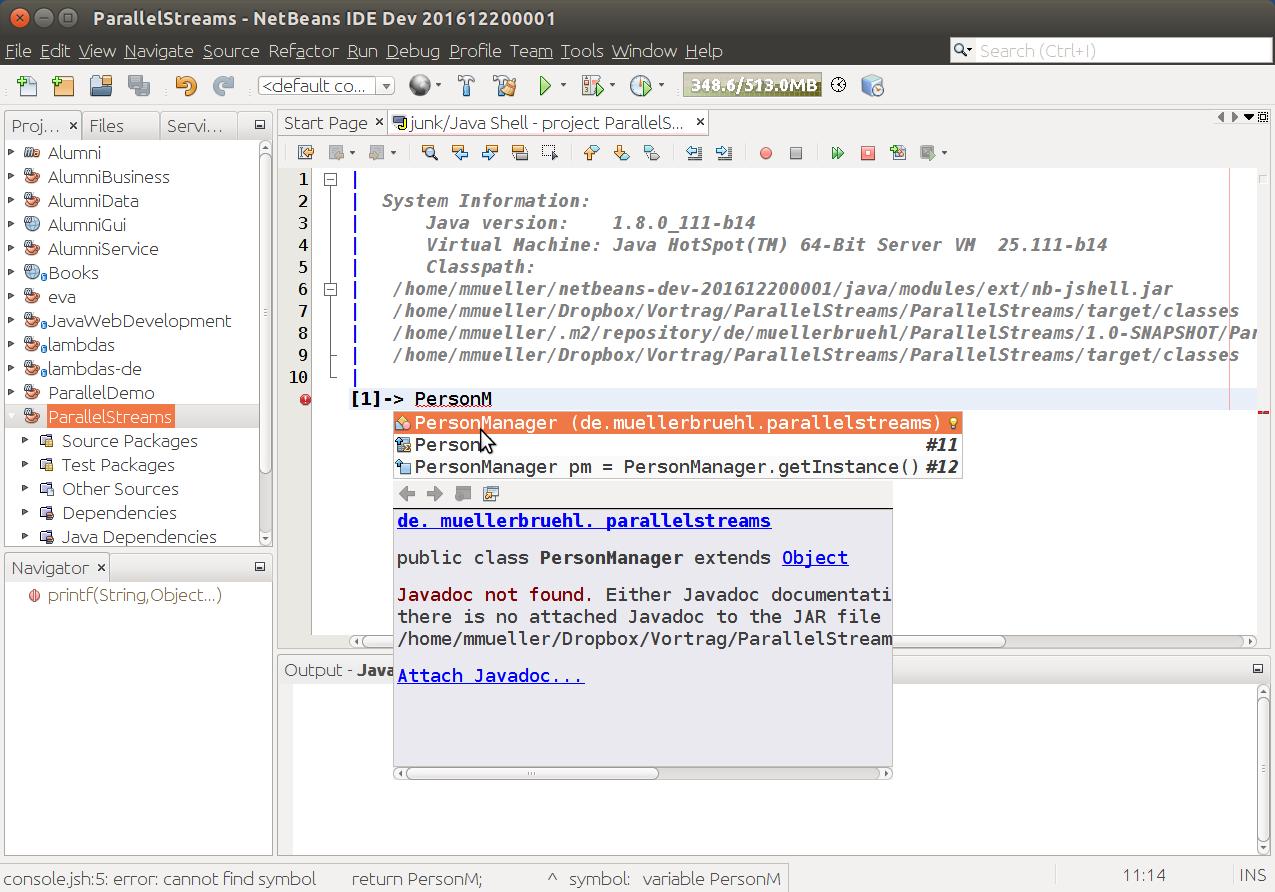Click the Open Project icon
Screen dimensions: 1275x892
pyautogui.click(x=100, y=86)
